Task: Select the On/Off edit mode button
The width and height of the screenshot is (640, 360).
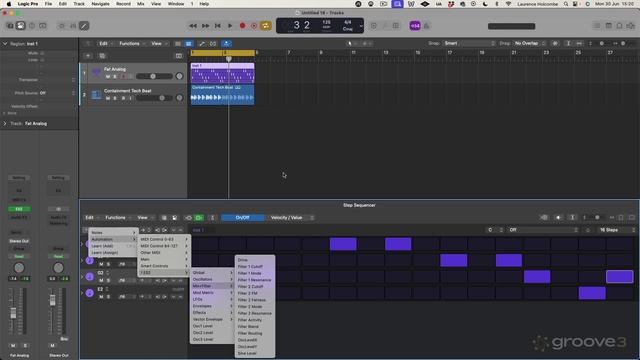Action: (242, 218)
